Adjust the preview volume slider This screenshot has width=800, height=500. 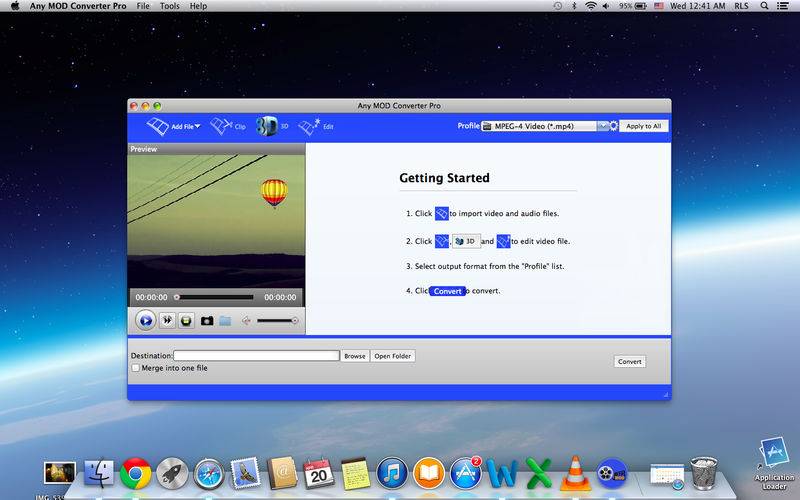277,320
